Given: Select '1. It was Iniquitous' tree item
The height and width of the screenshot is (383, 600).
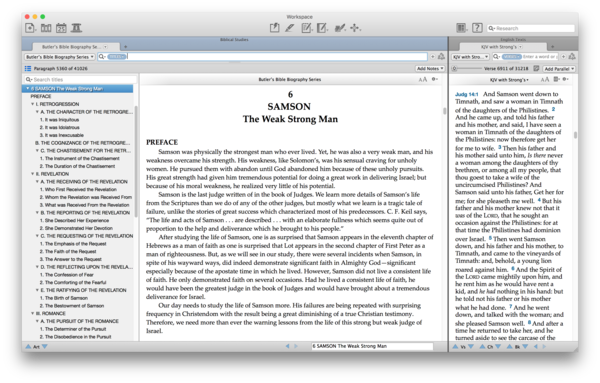Looking at the screenshot, I should click(59, 120).
